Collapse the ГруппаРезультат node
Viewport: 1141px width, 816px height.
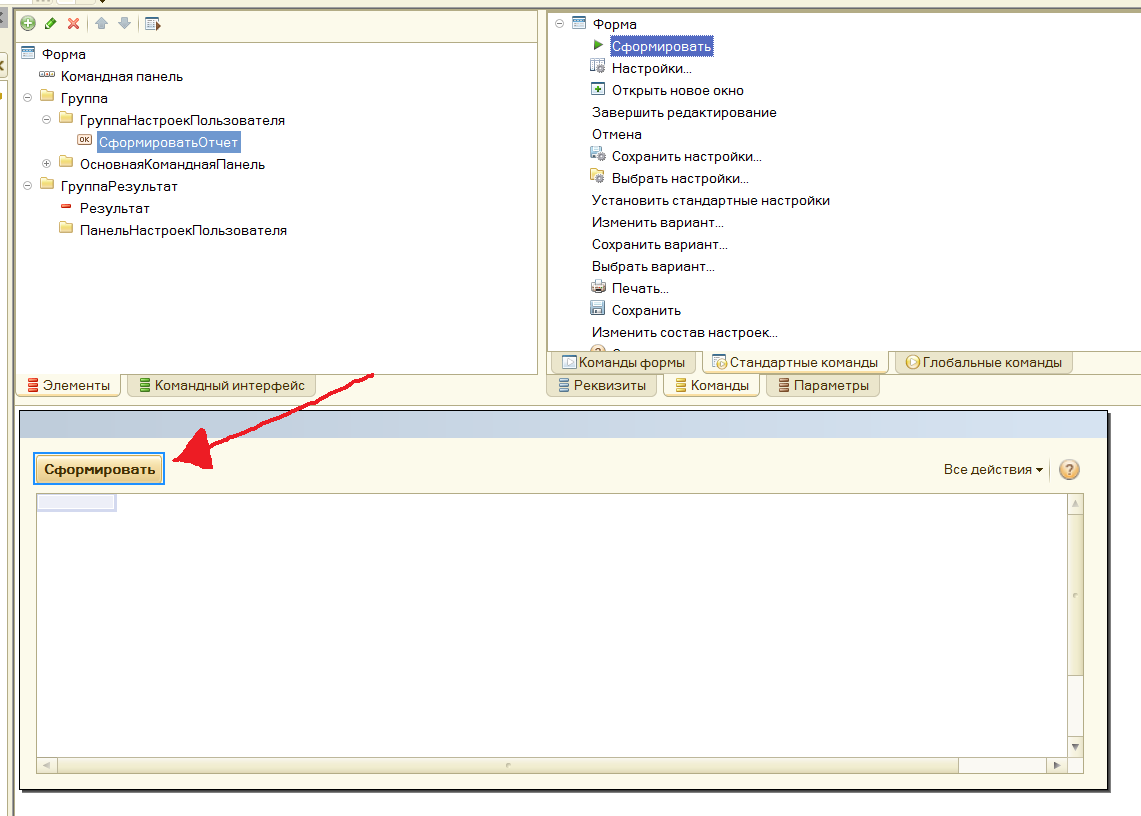pos(27,186)
